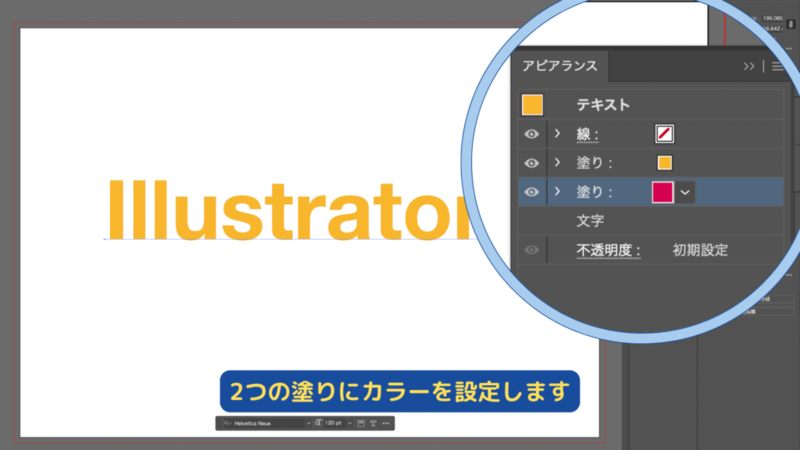800x450 pixels.
Task: Toggle the eye on the red 塗り row
Action: [531, 192]
